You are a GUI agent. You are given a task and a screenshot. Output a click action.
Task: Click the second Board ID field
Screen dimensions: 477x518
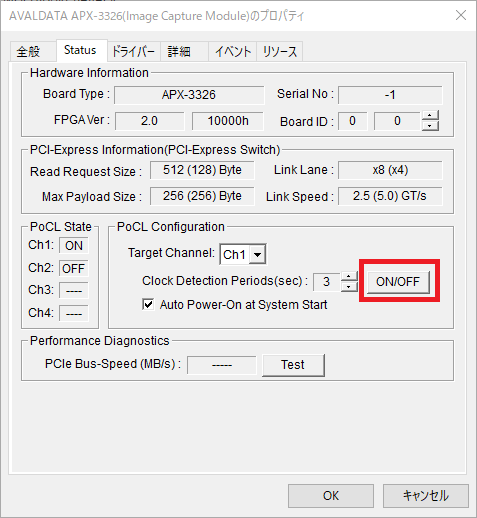(397, 121)
